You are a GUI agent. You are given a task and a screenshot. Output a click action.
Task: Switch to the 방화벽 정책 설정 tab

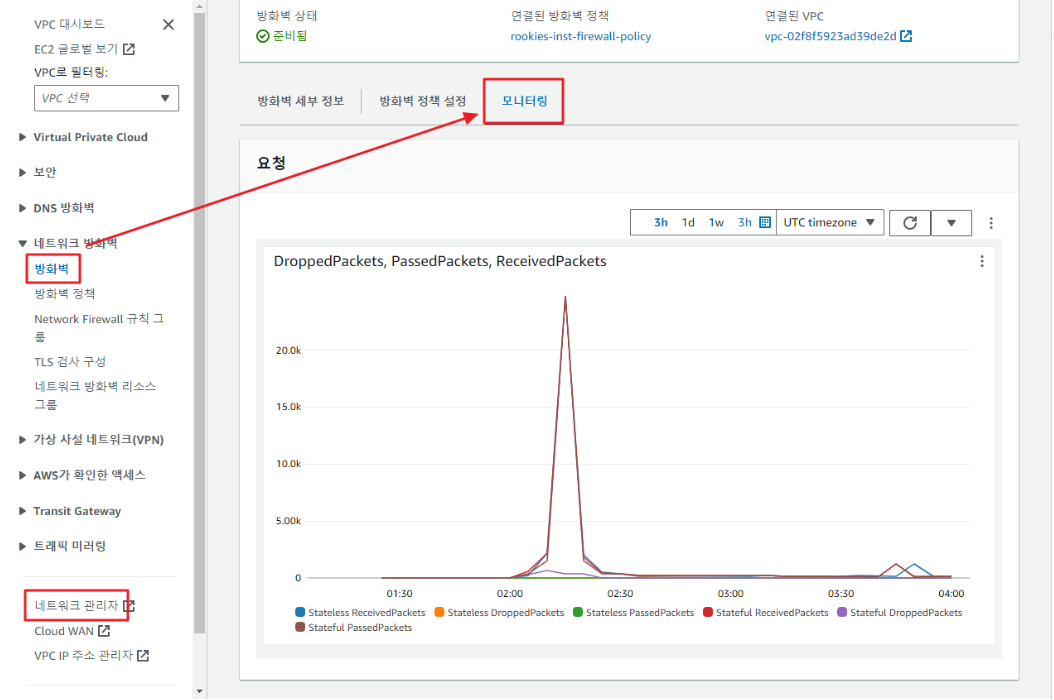point(423,101)
